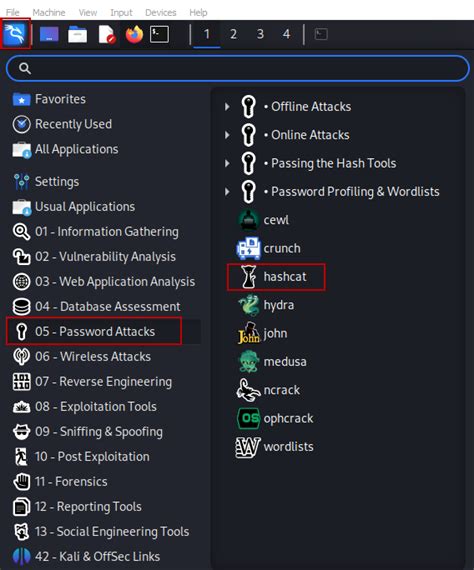This screenshot has width=474, height=570.
Task: Open the Kali dragon applications menu
Action: pos(15,34)
